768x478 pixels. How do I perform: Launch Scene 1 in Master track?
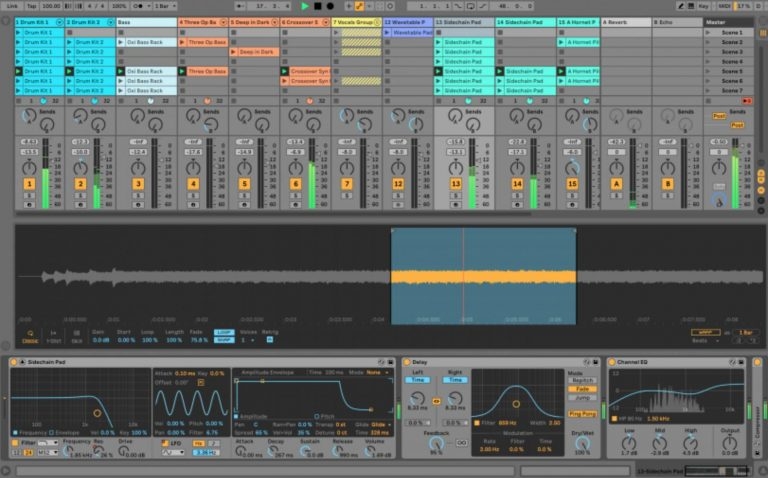tap(732, 32)
